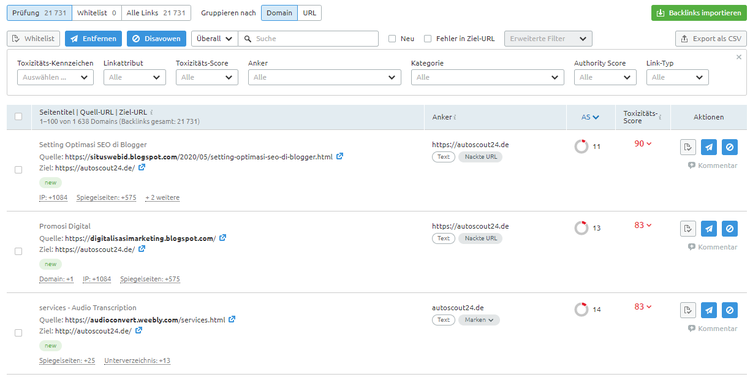This screenshot has height=377, width=750.
Task: Click the Disavowen button
Action: [156, 39]
